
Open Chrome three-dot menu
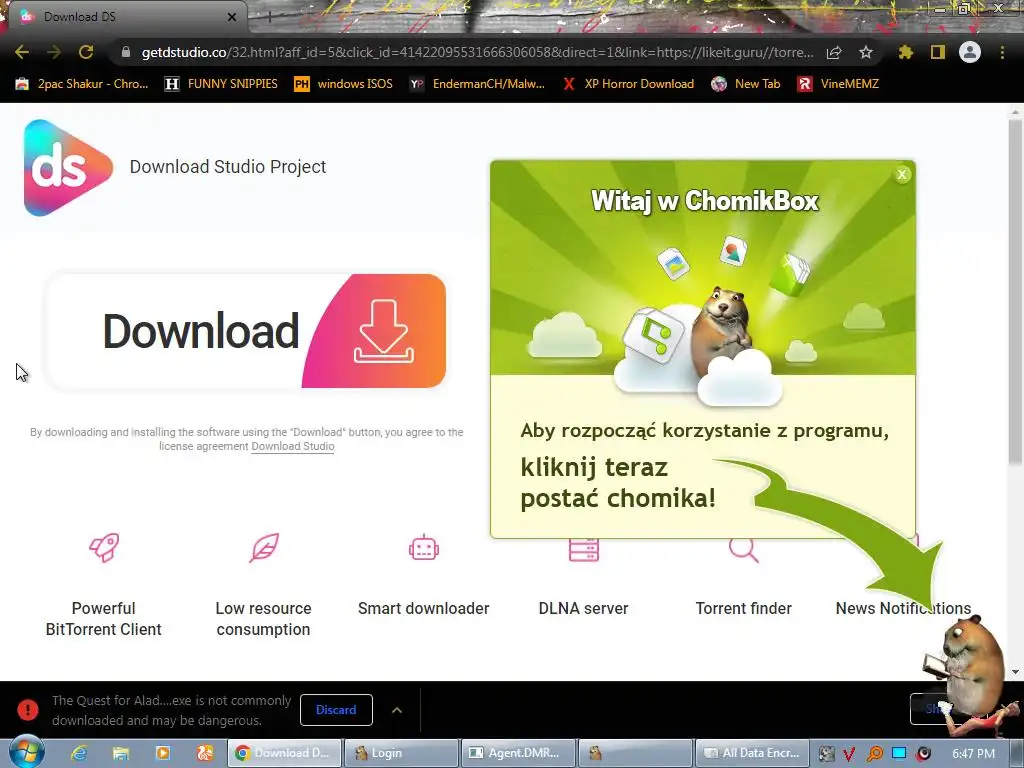1002,52
